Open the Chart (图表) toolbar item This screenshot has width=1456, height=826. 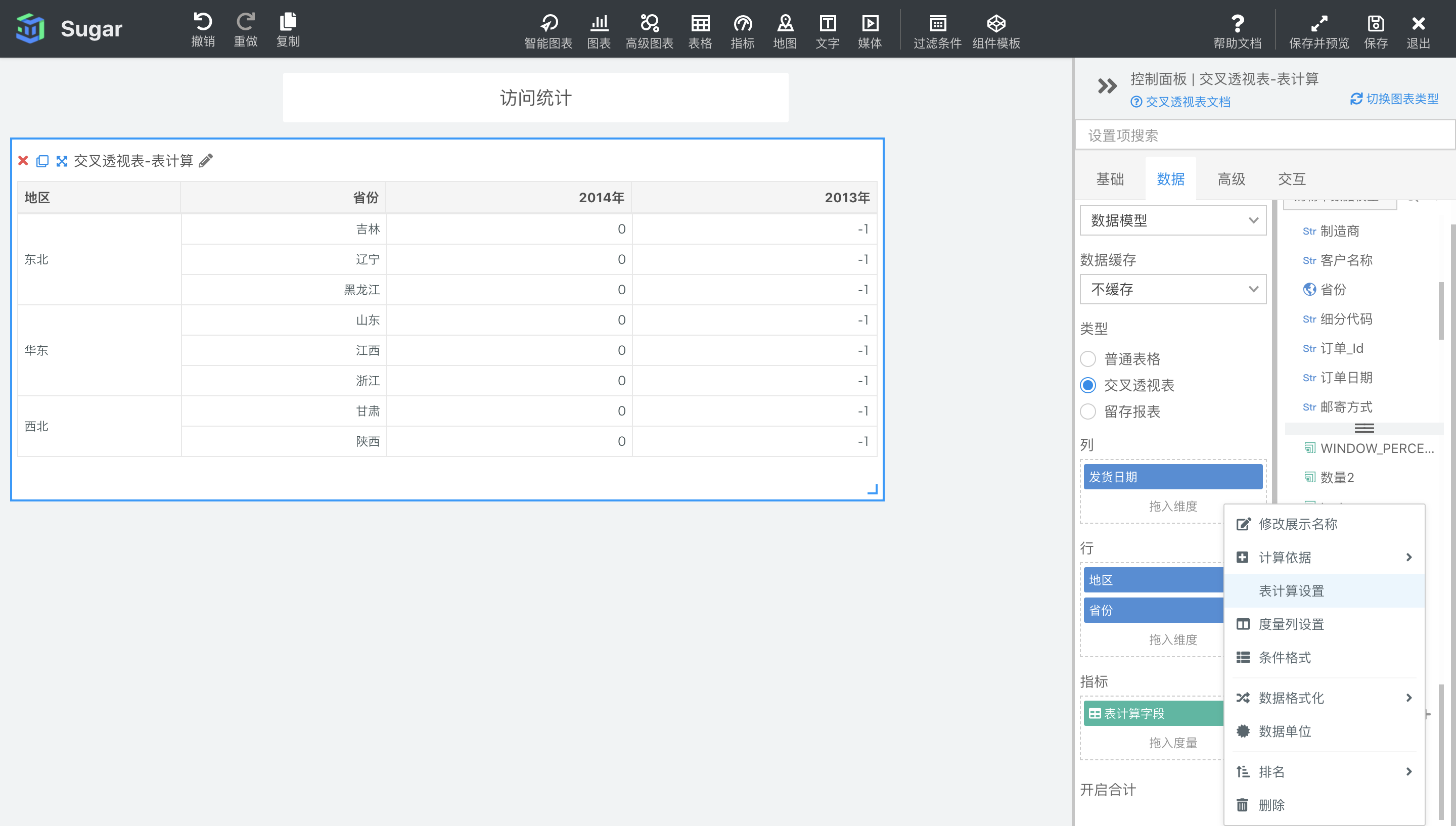[599, 31]
